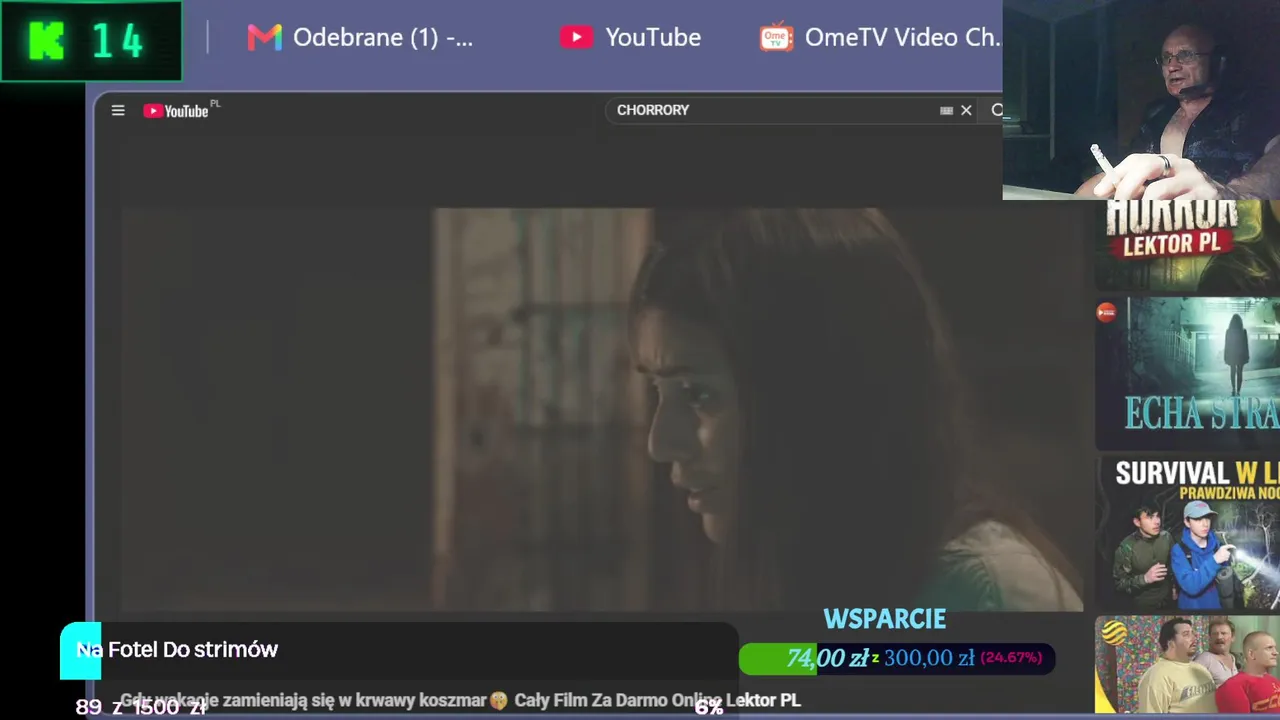Open the YouTube bookmark in the top bar

[630, 38]
